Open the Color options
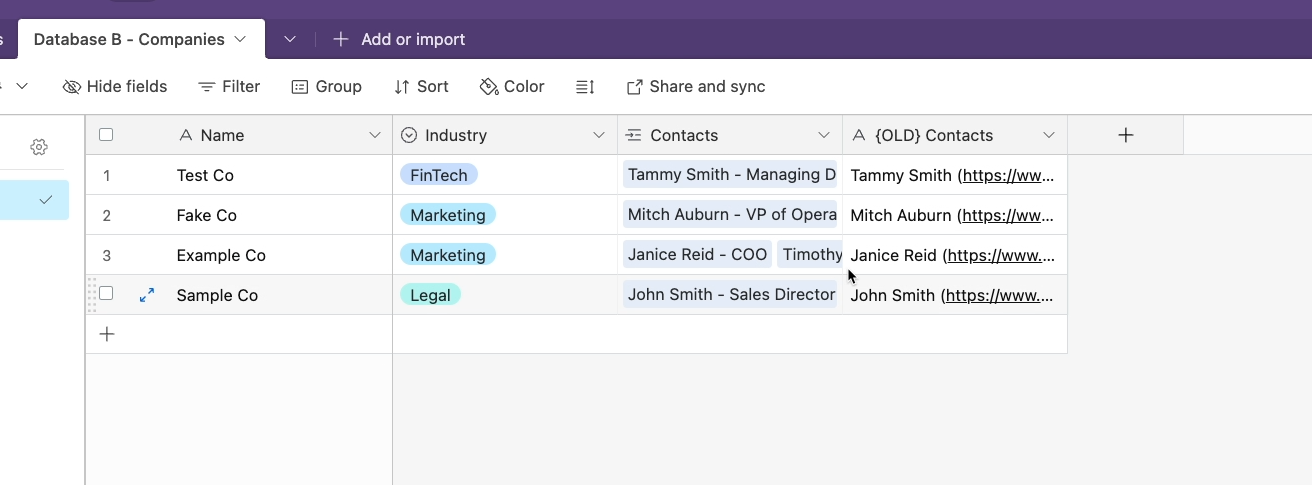This screenshot has height=485, width=1312. (x=512, y=87)
